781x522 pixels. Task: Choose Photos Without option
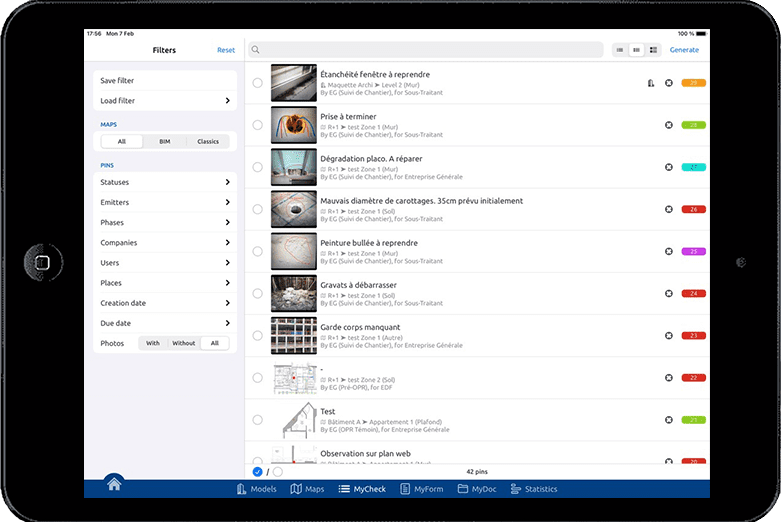[x=184, y=343]
